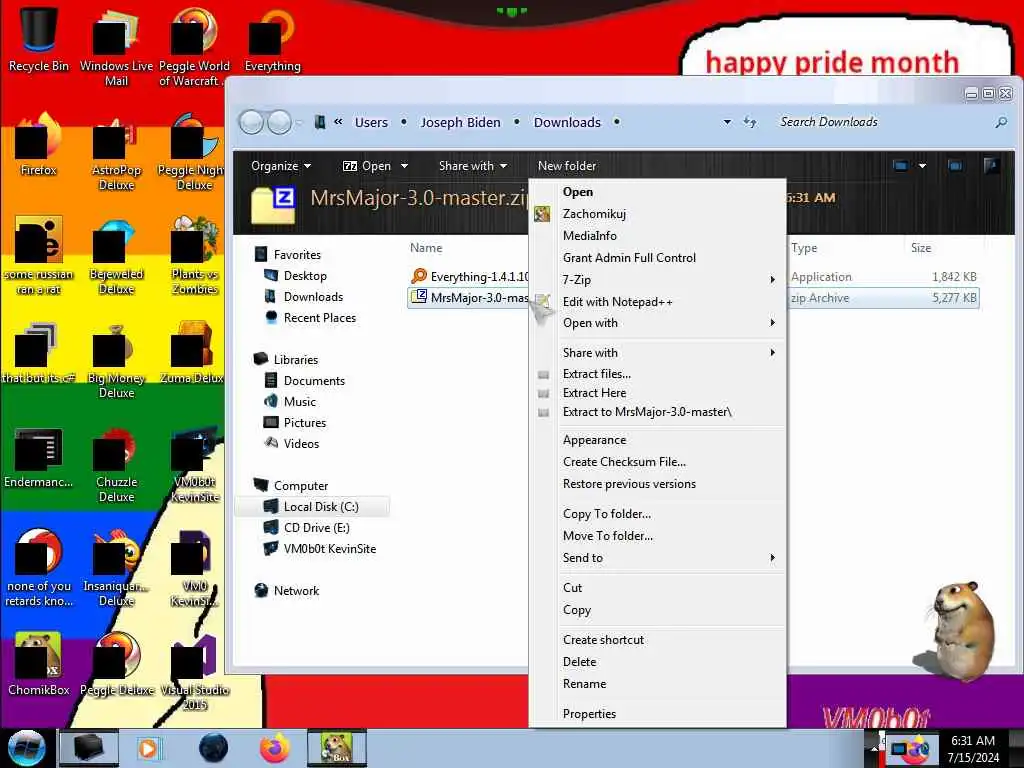
Task: Click the Windows Start orb
Action: [x=27, y=748]
